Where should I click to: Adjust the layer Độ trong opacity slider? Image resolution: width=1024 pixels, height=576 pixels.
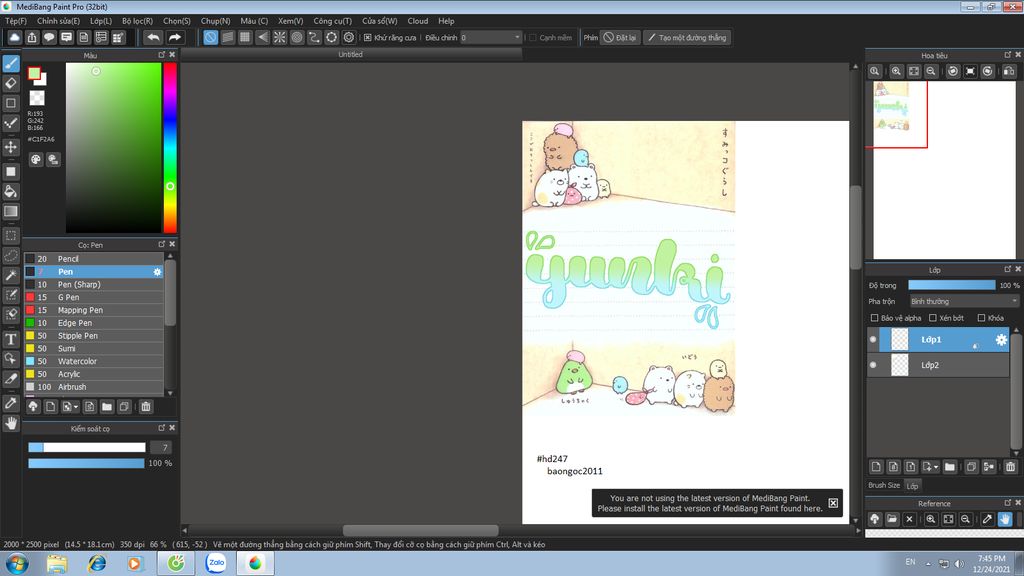tap(952, 285)
